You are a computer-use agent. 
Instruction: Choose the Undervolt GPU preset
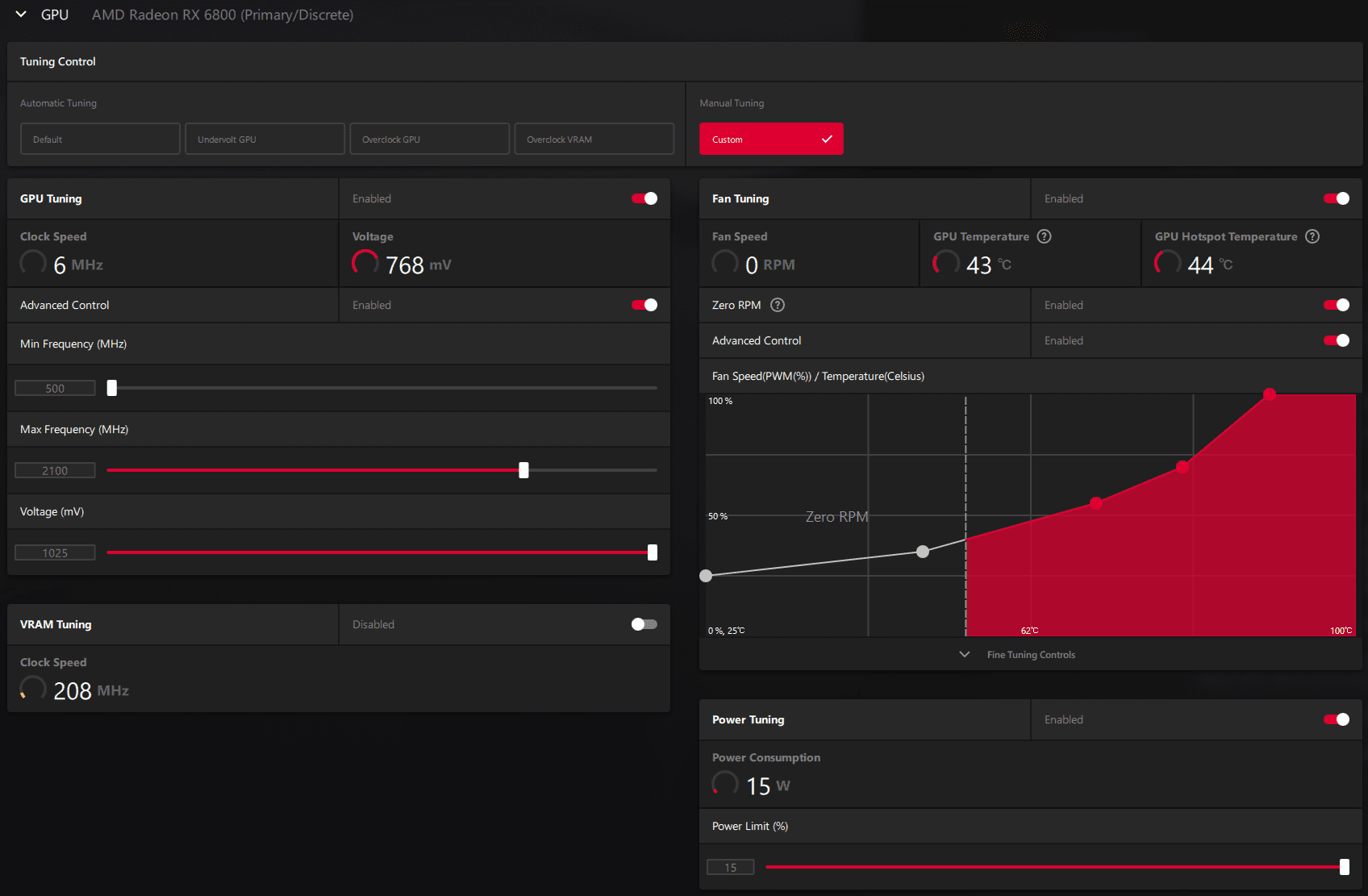pos(265,139)
